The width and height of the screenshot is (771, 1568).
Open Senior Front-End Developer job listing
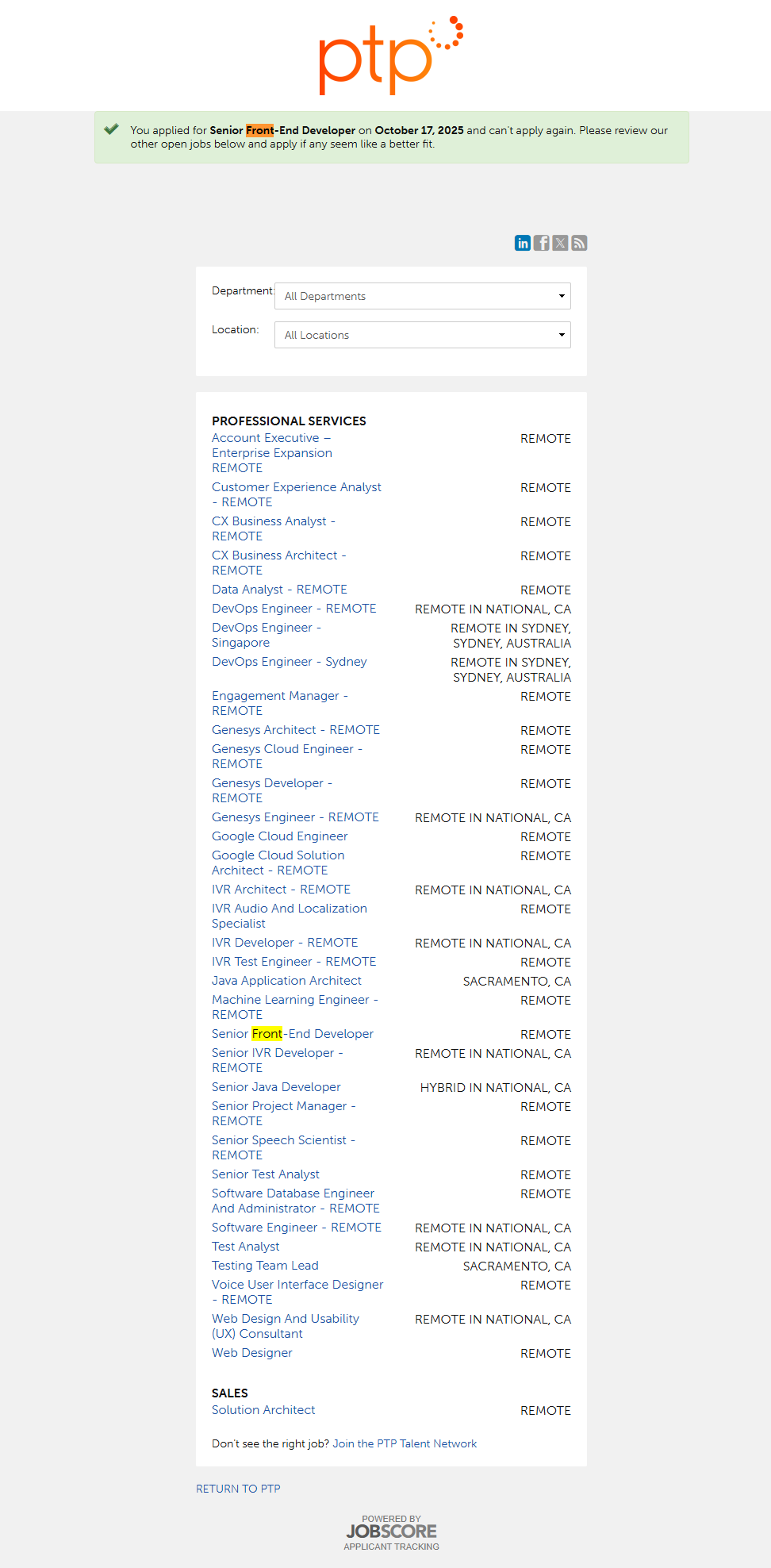pyautogui.click(x=292, y=1034)
